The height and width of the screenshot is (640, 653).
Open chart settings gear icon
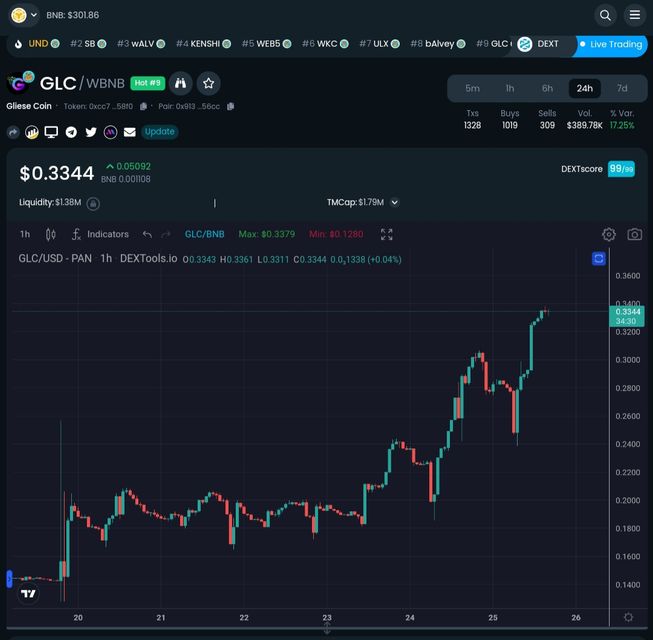pos(609,234)
